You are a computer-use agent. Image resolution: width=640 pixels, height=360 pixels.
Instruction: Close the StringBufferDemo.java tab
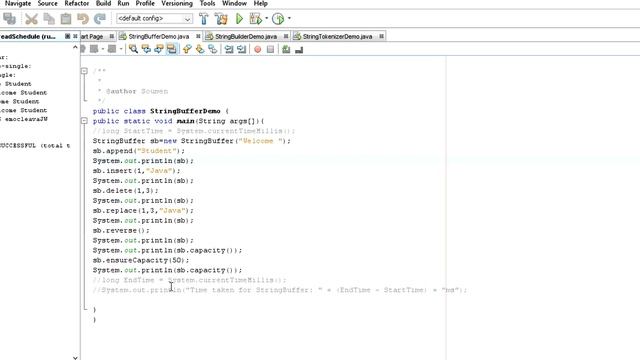[x=198, y=36]
